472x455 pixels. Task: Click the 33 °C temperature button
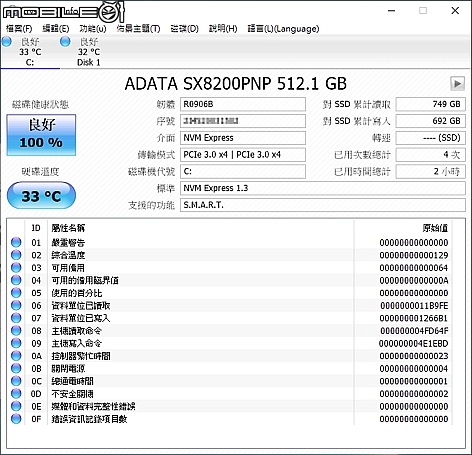tap(41, 195)
